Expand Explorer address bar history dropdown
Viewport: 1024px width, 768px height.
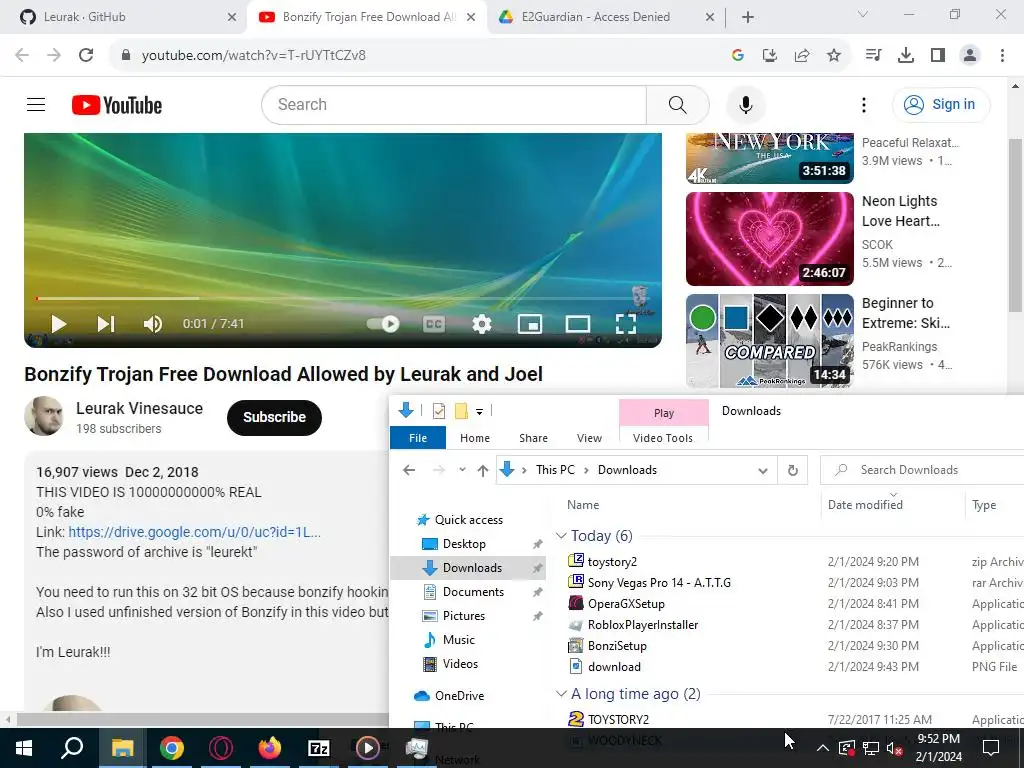click(x=762, y=471)
